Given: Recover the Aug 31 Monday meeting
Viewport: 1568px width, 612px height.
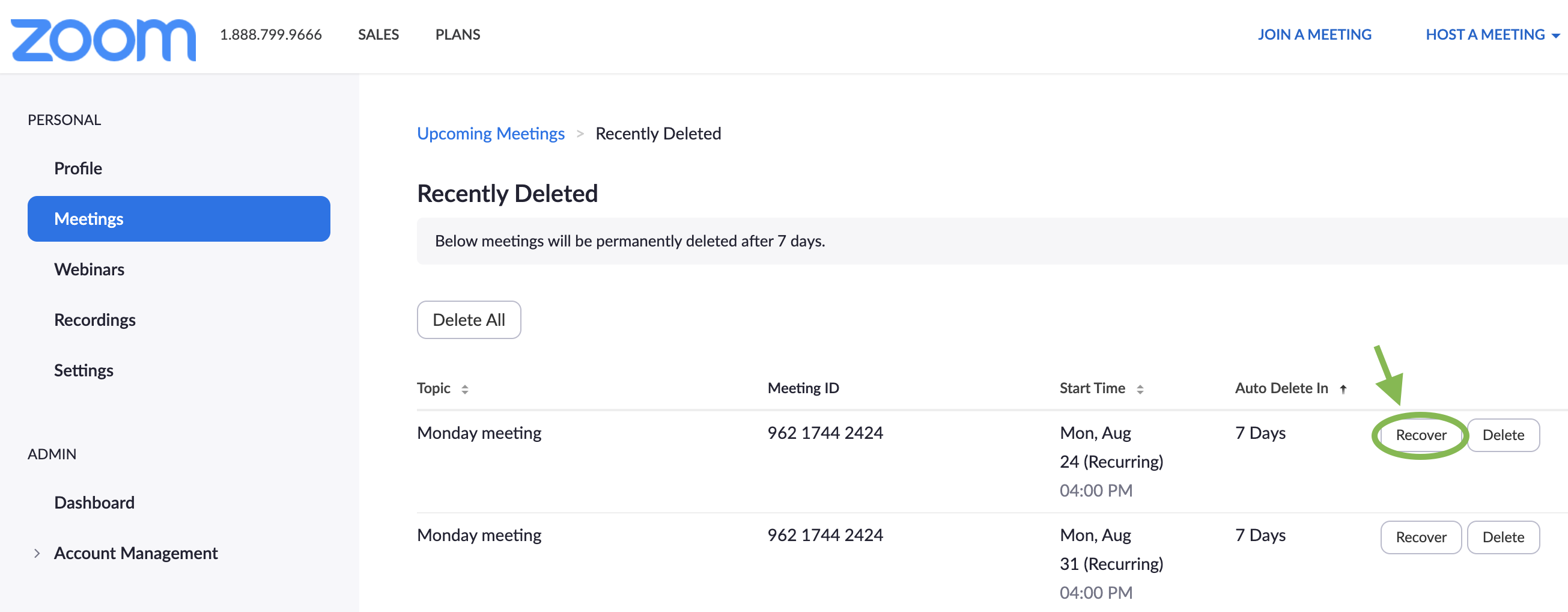Looking at the screenshot, I should 1421,537.
